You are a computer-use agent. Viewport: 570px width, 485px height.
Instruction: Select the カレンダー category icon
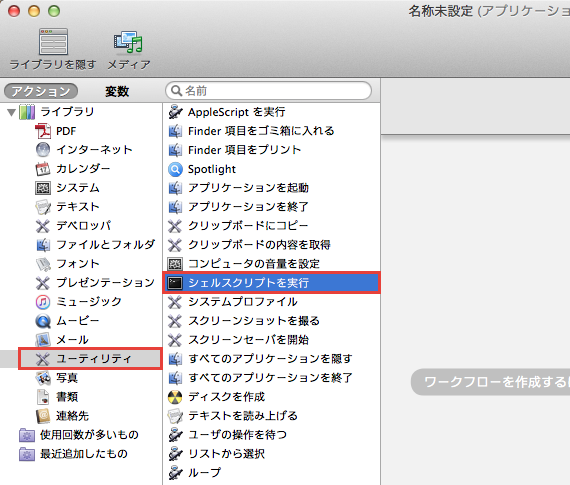pyautogui.click(x=43, y=169)
